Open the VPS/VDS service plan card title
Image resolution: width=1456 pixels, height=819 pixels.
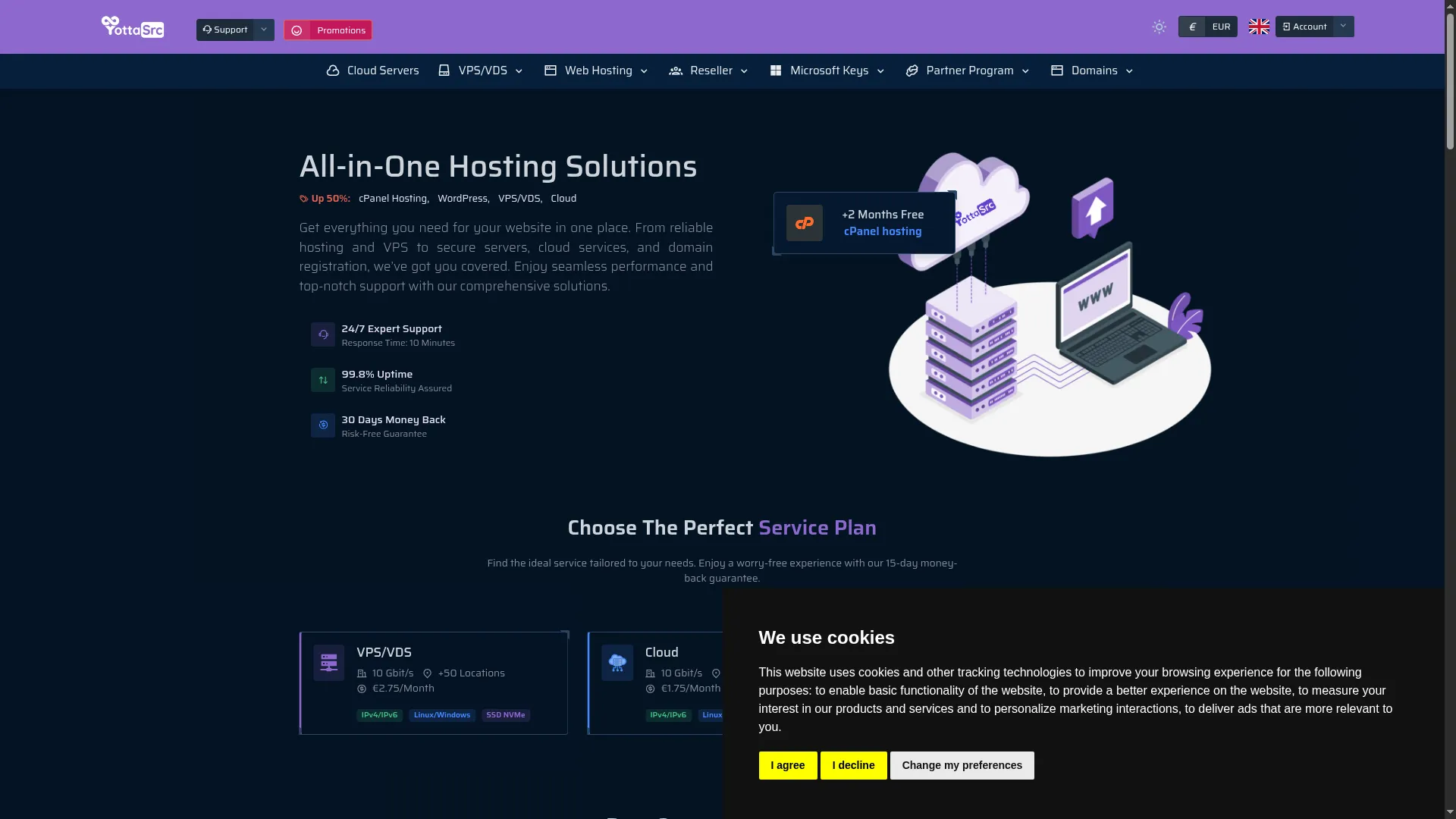384,652
